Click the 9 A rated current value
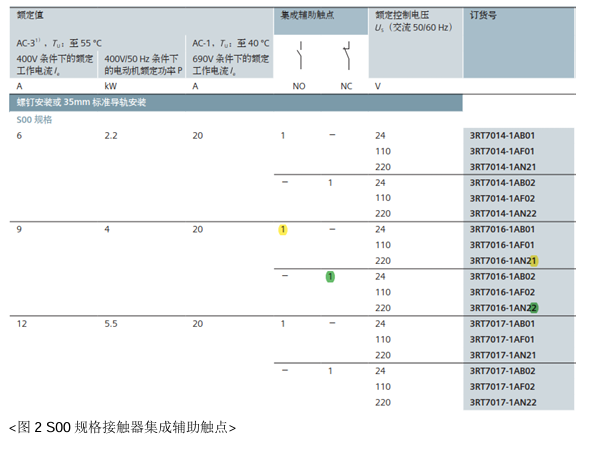598x454 pixels. (x=19, y=229)
